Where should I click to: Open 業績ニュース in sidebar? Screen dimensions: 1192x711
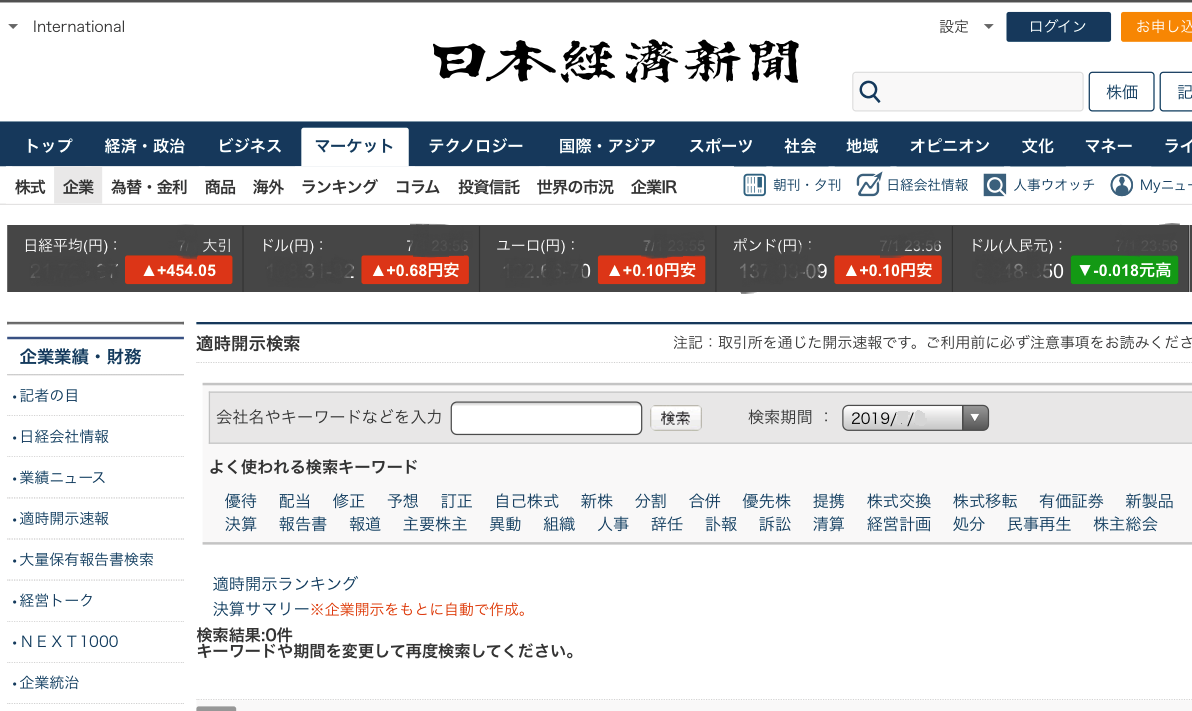(x=62, y=478)
